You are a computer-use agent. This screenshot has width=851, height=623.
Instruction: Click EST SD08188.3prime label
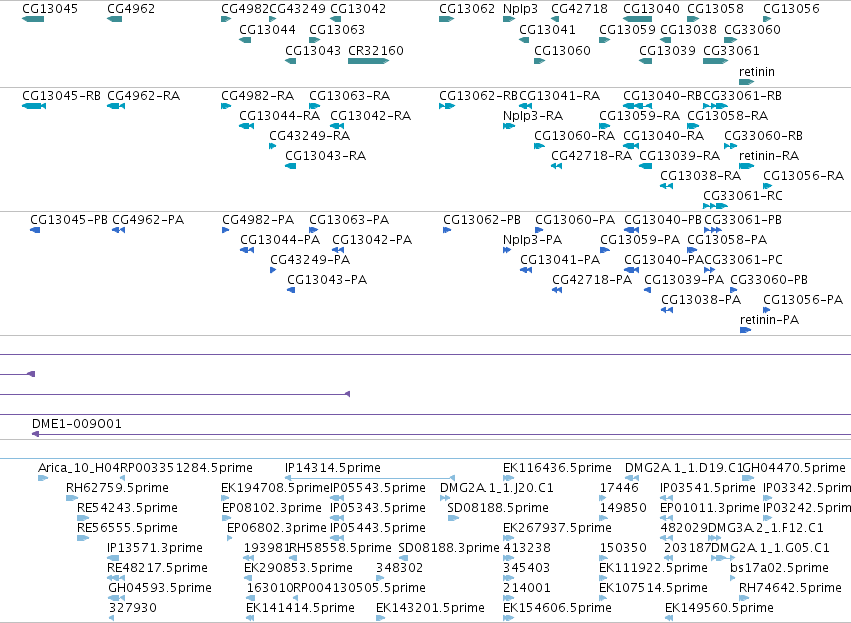tap(449, 548)
